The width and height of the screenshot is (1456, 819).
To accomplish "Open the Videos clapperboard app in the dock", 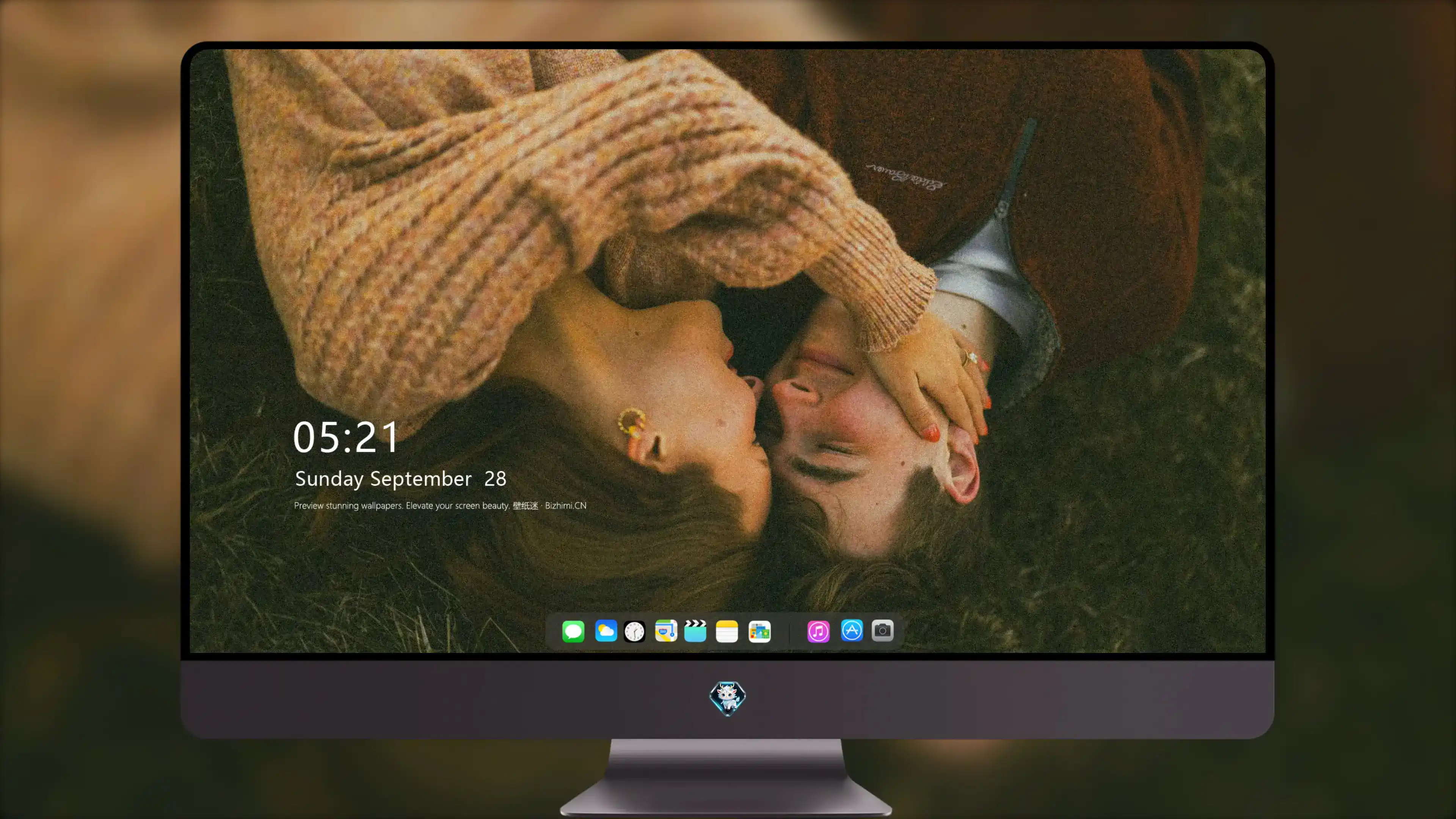I will pyautogui.click(x=695, y=631).
